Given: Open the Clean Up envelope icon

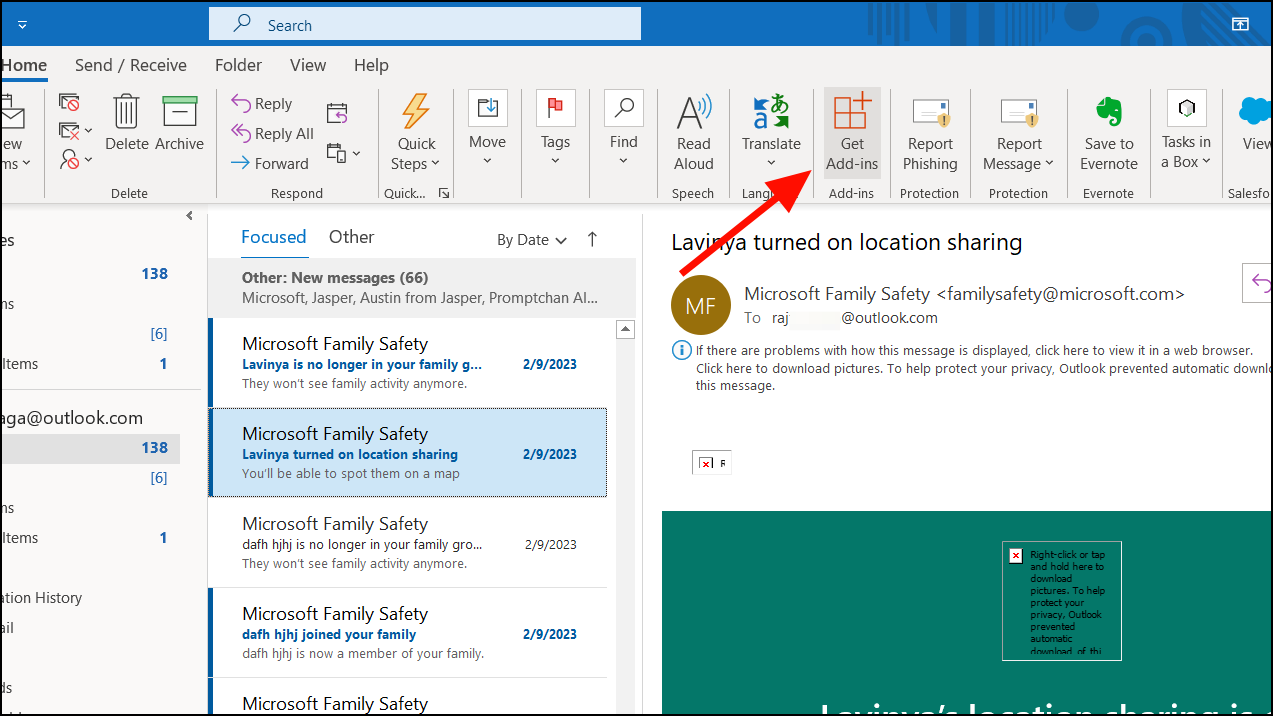Looking at the screenshot, I should 69,130.
